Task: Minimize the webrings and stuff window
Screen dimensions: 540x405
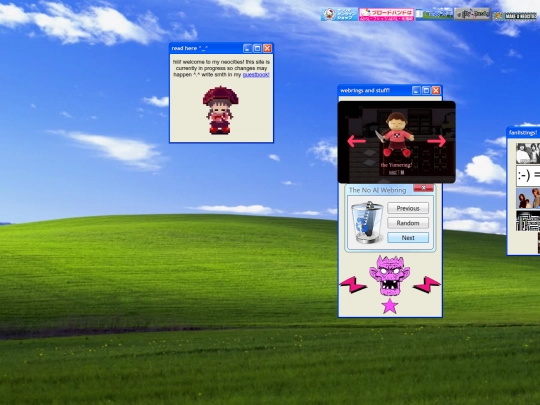Action: point(416,90)
